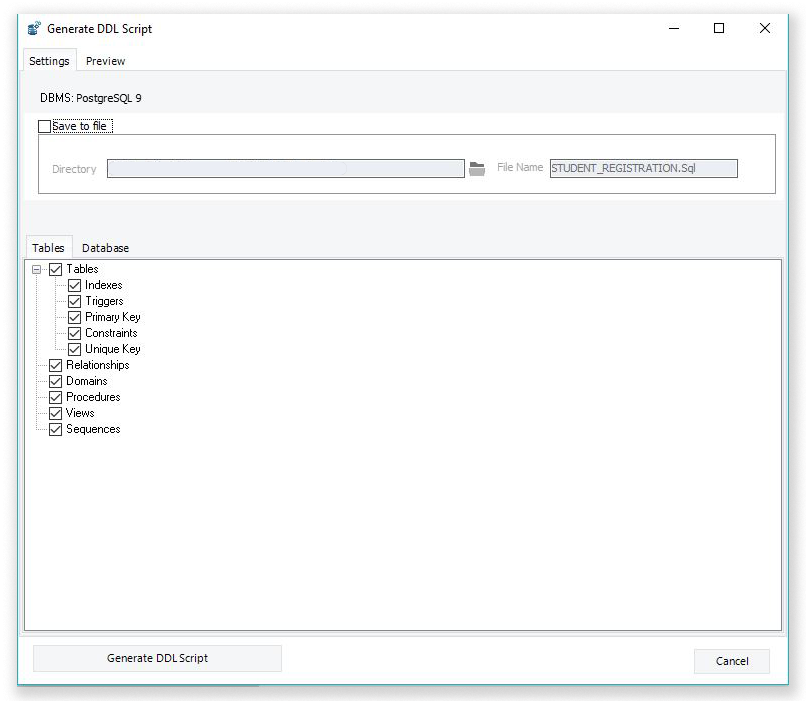Select the Domains tree label
The image size is (806, 701).
point(87,381)
